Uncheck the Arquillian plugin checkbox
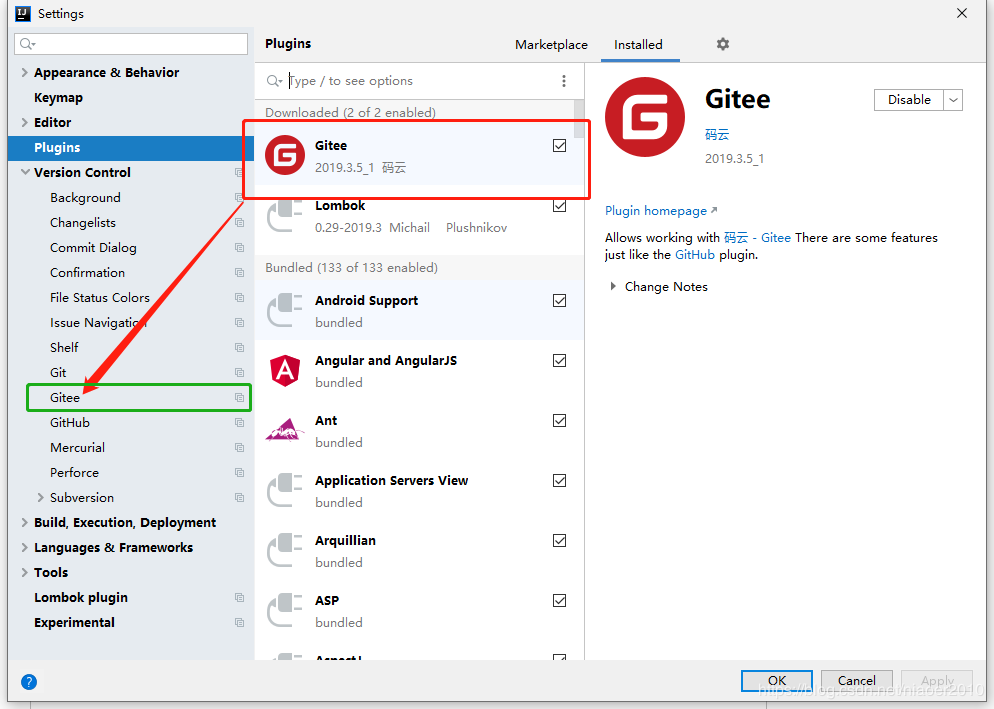Screen dimensions: 994x709 (559, 540)
